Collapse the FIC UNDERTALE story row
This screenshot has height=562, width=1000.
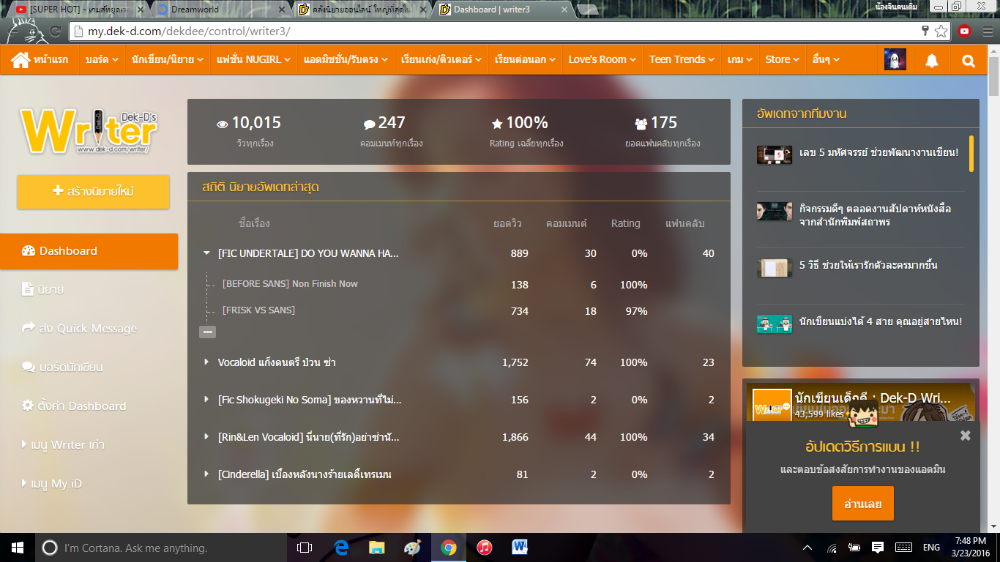pos(207,253)
